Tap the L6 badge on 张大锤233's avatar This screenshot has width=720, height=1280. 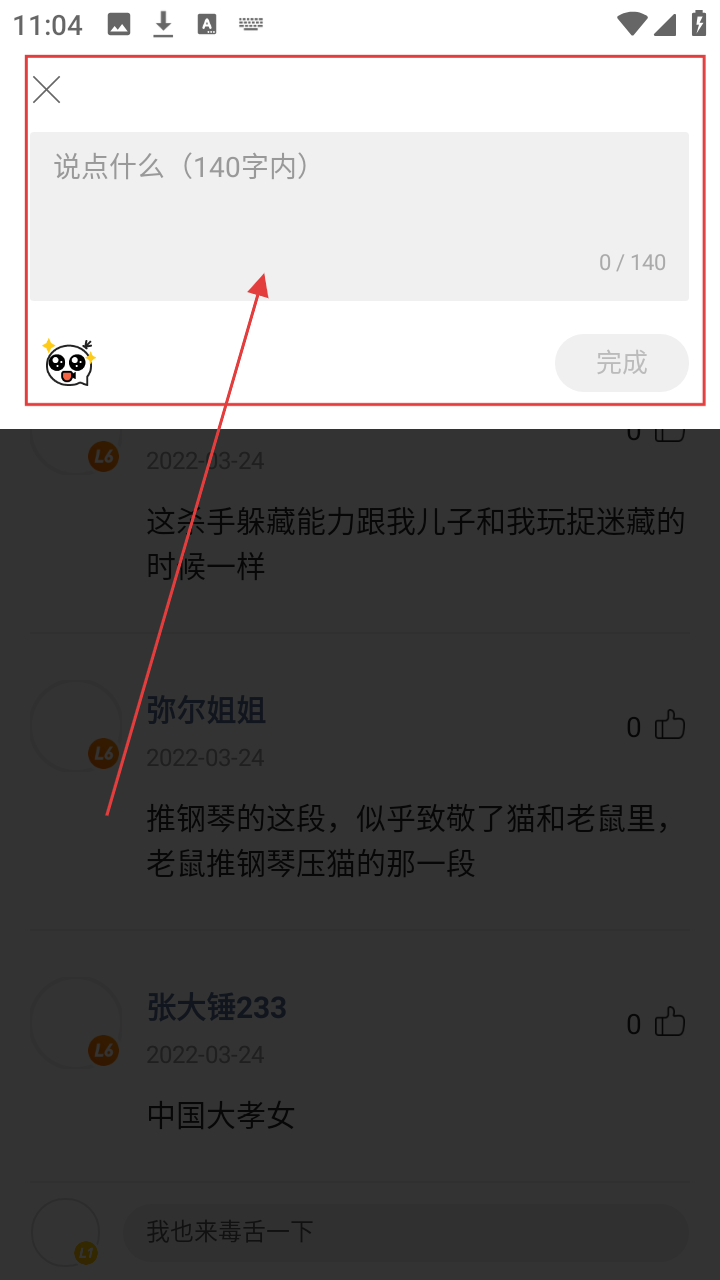tap(104, 1051)
